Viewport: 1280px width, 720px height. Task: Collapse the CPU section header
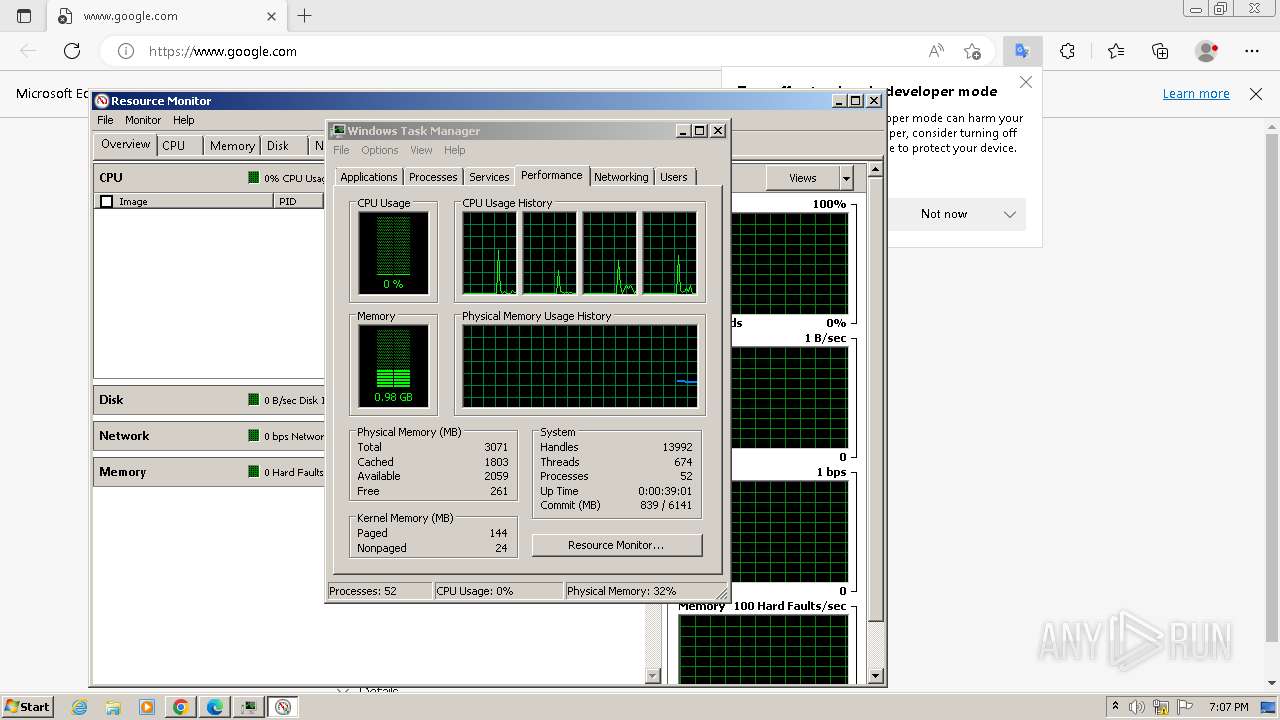coord(209,178)
